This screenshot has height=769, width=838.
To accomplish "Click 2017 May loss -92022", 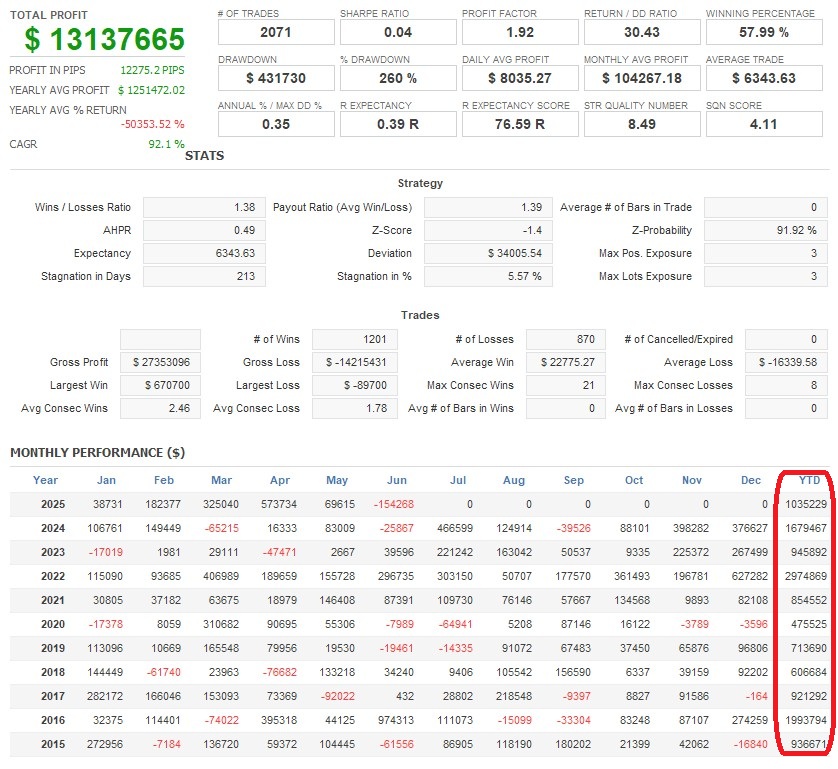I will click(338, 696).
